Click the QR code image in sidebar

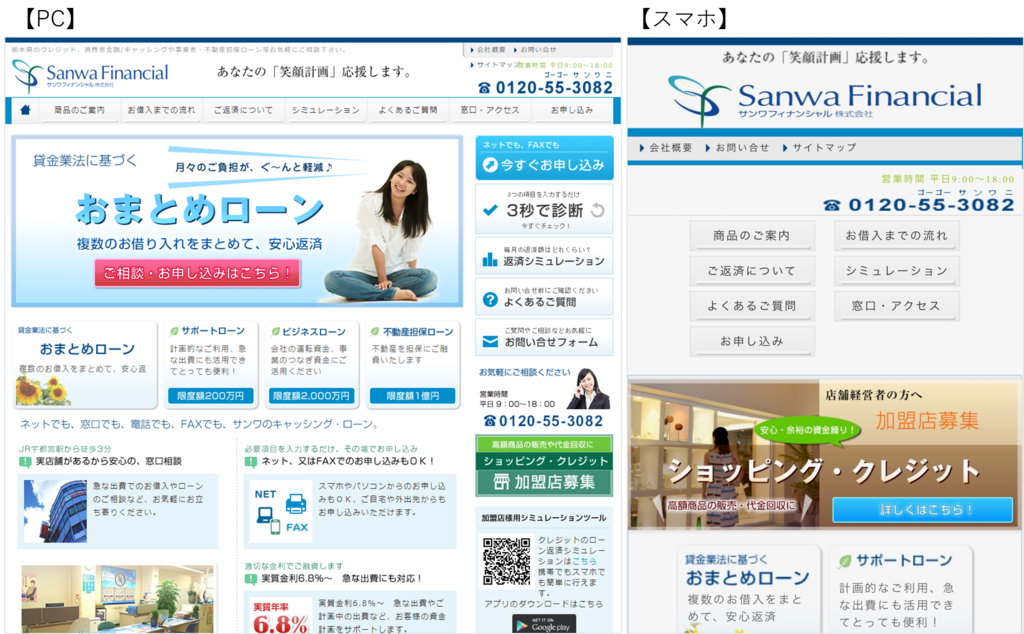coord(507,562)
